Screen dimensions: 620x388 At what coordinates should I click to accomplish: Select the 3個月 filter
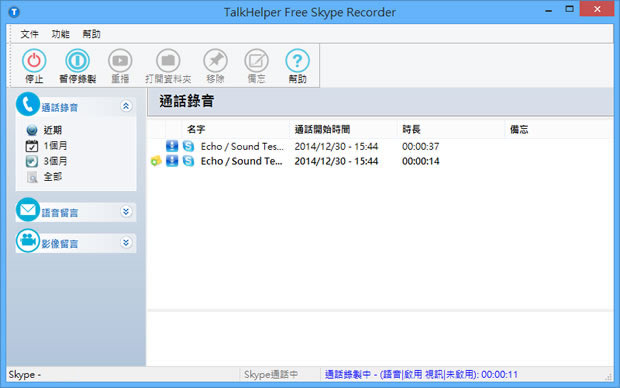[55, 161]
